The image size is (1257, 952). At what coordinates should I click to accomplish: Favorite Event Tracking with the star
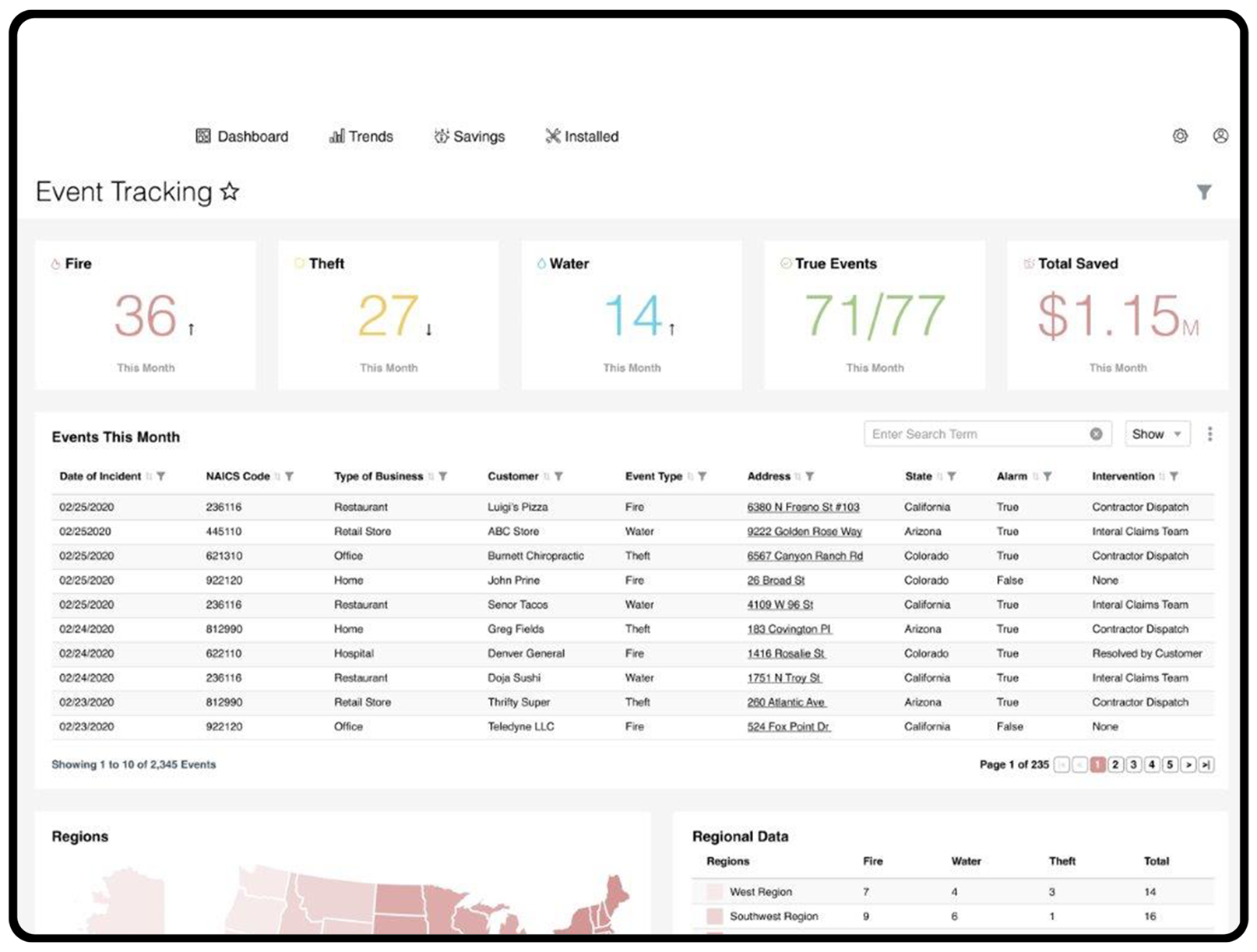click(x=230, y=191)
